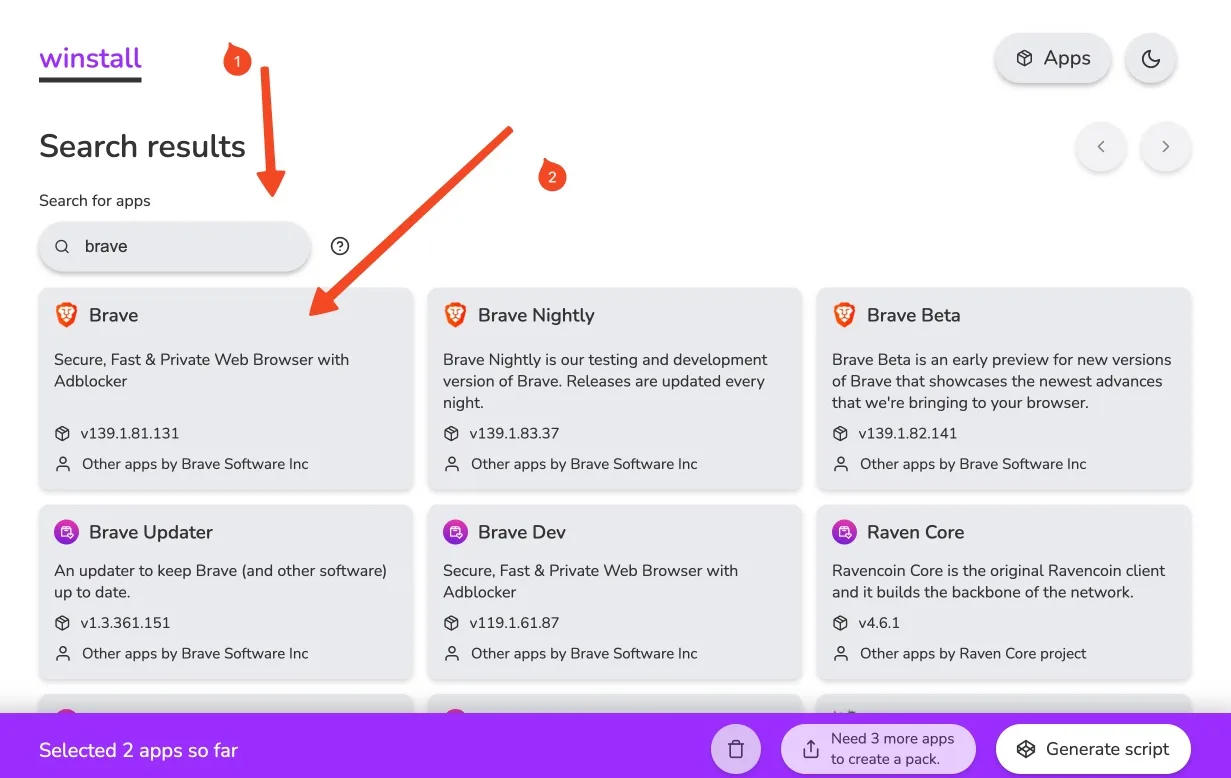
Task: Click the search help question icon
Action: point(340,246)
